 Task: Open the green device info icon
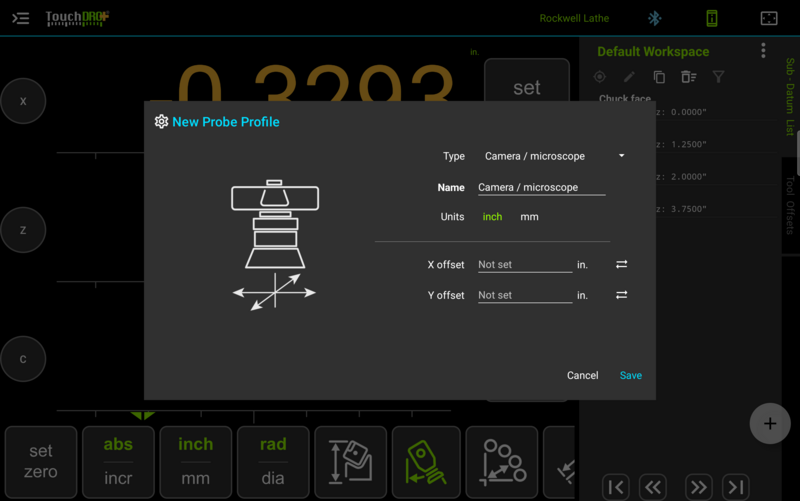(712, 18)
